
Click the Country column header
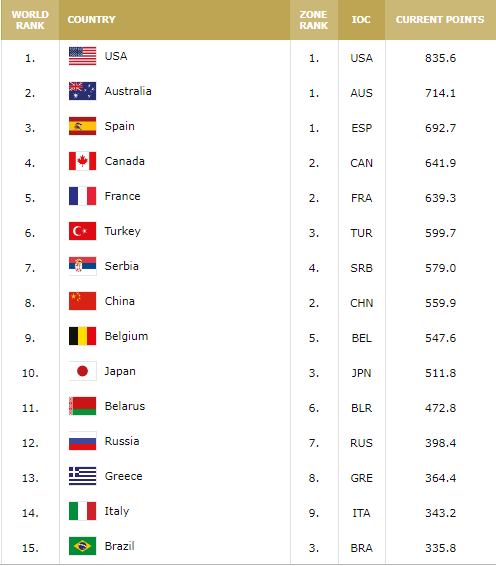[91, 19]
